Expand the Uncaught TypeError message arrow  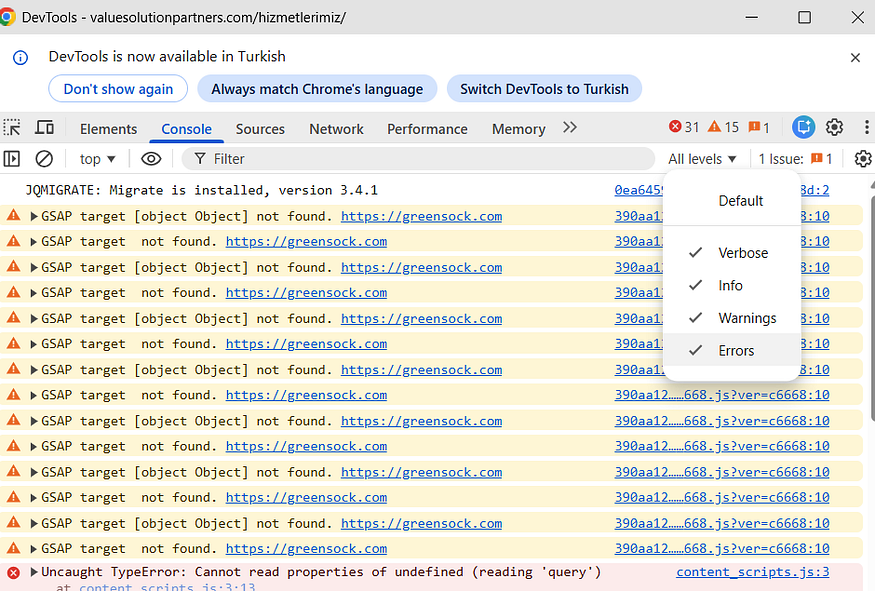pyautogui.click(x=33, y=572)
